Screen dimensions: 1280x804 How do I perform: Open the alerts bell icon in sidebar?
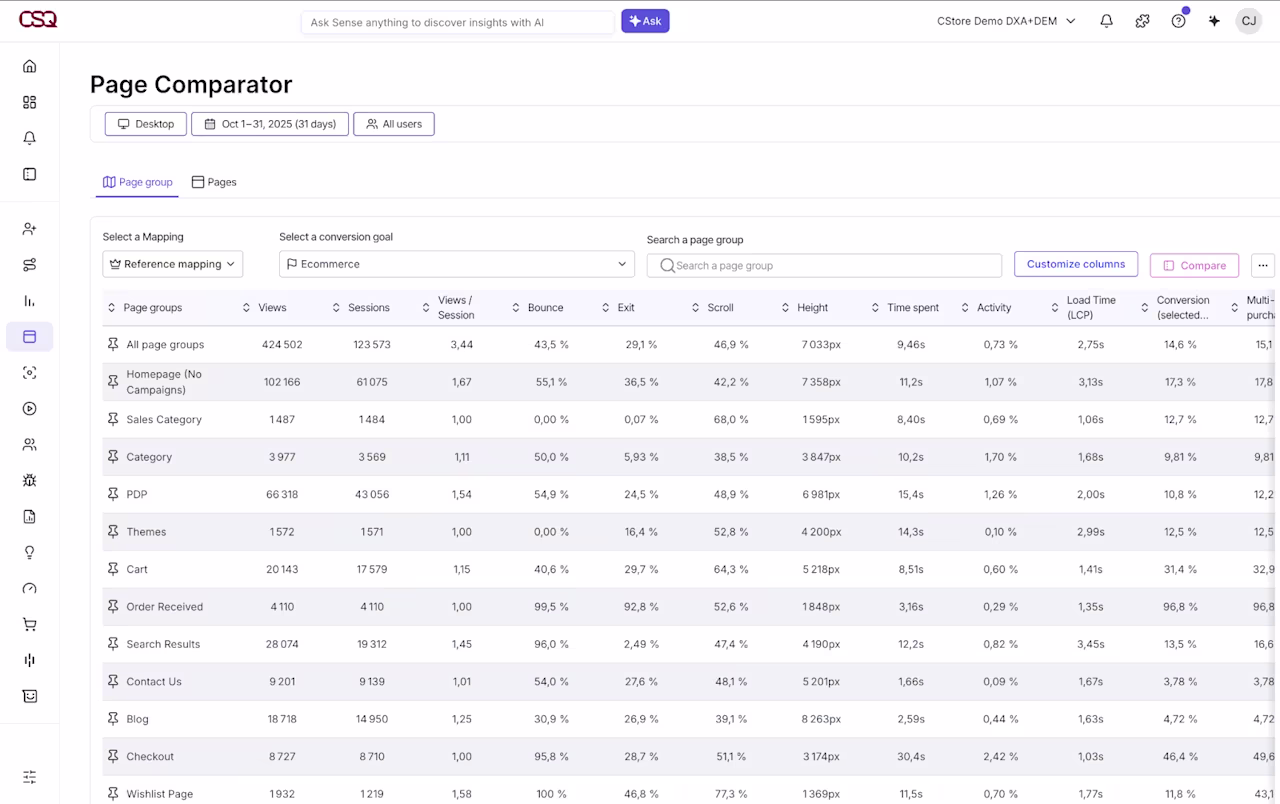pos(29,138)
